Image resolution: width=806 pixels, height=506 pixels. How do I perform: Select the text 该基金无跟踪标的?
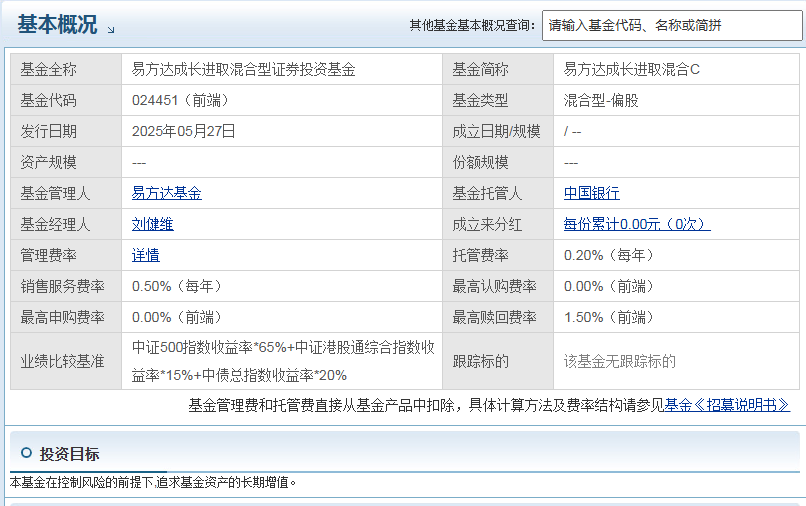pyautogui.click(x=619, y=362)
